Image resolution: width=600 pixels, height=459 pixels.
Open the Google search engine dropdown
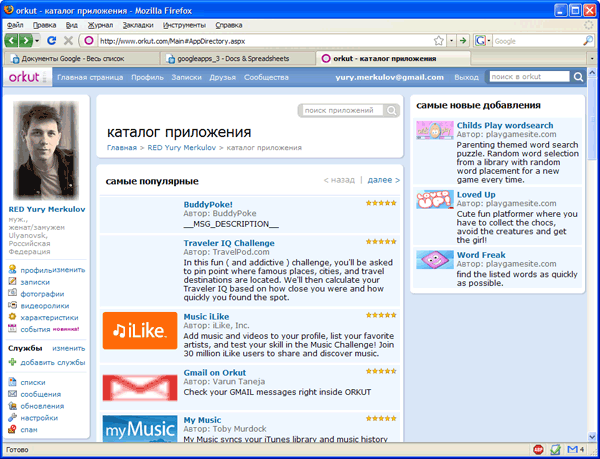tap(489, 41)
